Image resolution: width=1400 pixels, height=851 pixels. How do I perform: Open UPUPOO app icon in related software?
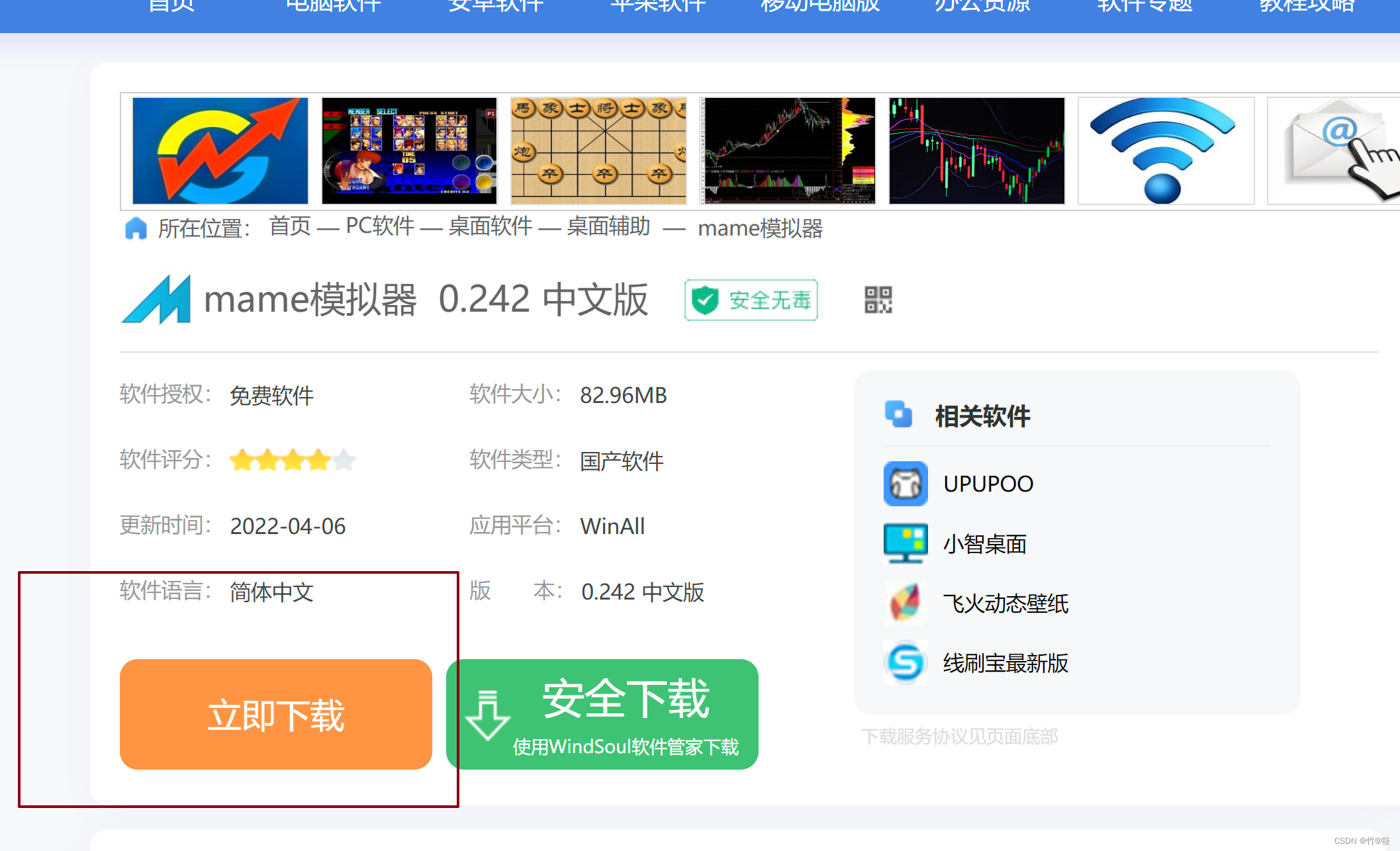(x=905, y=484)
